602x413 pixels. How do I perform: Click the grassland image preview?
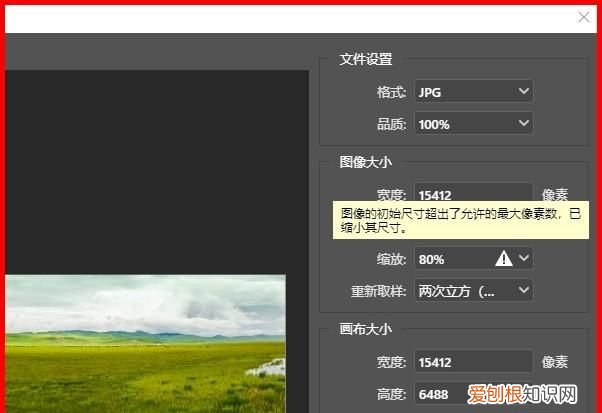pos(145,340)
